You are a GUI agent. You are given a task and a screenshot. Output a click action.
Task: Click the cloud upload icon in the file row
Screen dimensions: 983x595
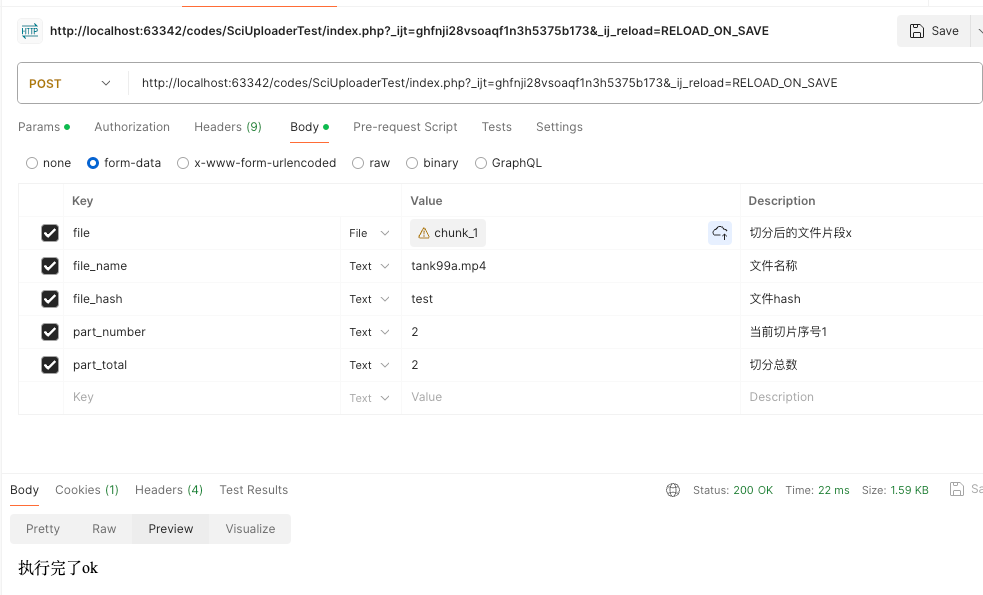click(720, 233)
